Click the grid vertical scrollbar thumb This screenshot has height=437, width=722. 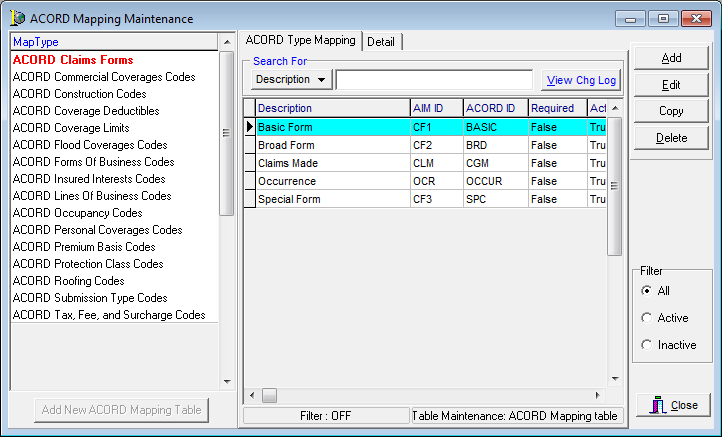tap(615, 186)
